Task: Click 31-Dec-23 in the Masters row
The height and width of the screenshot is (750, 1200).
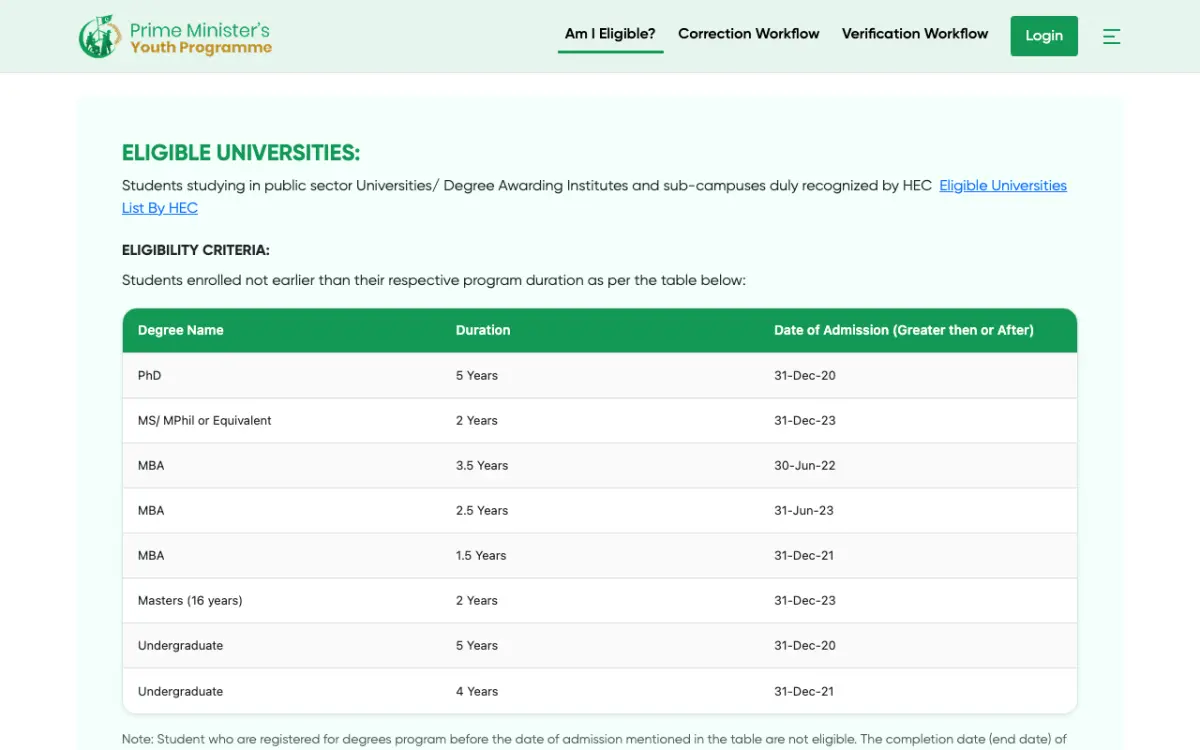Action: point(805,600)
